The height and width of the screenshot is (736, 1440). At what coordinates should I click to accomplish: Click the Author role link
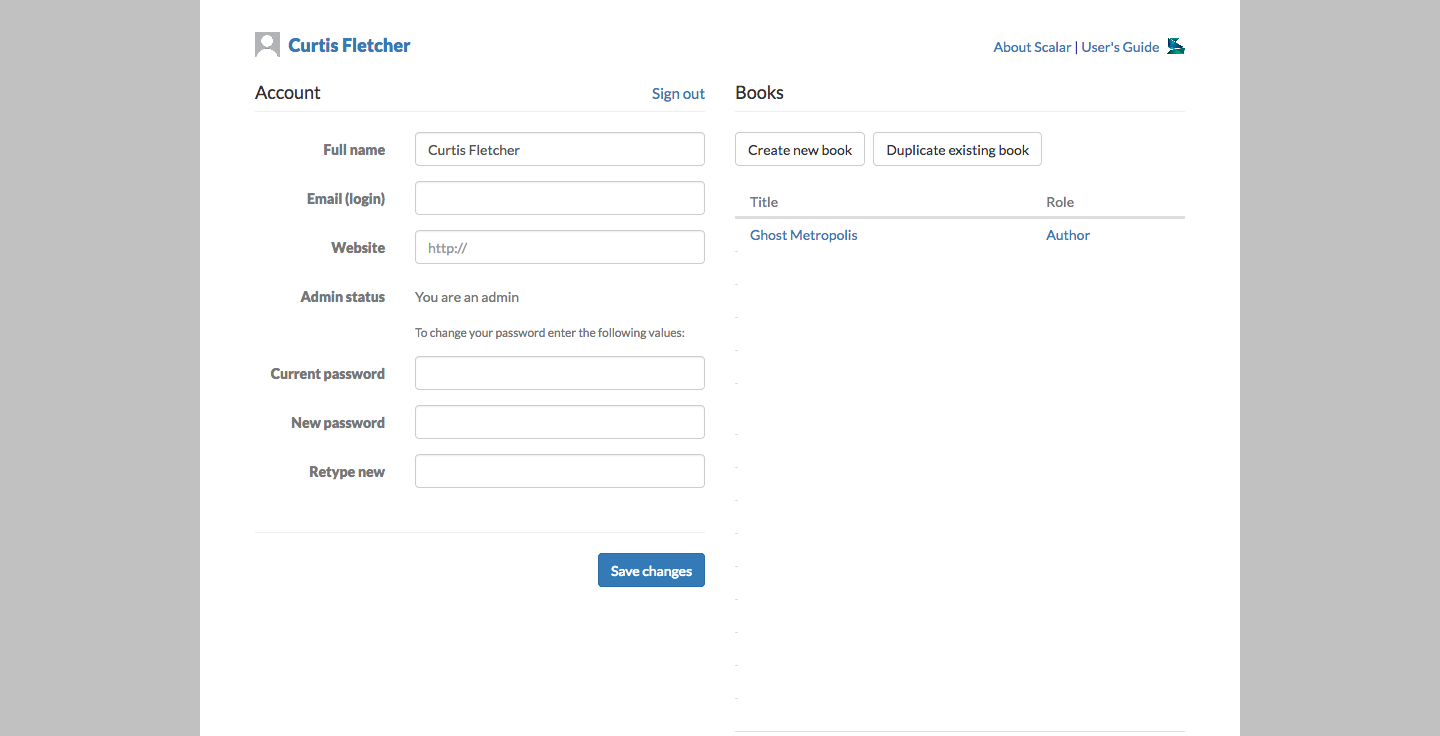[1067, 235]
